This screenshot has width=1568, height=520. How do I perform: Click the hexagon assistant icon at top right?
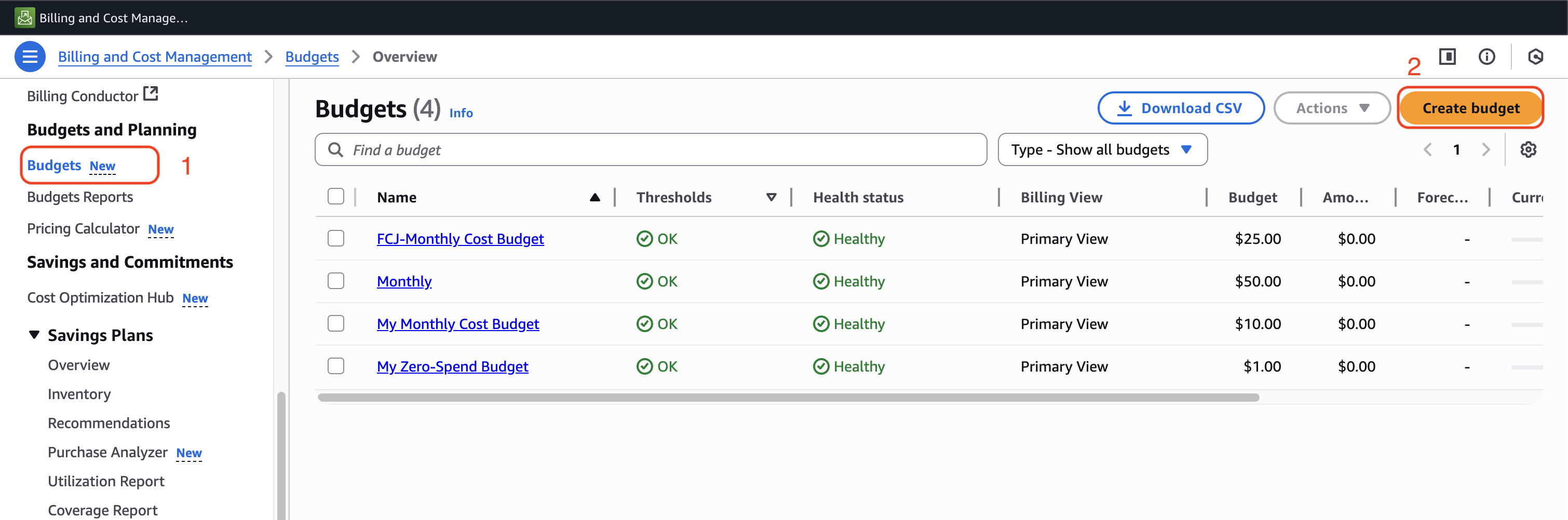coord(1535,57)
